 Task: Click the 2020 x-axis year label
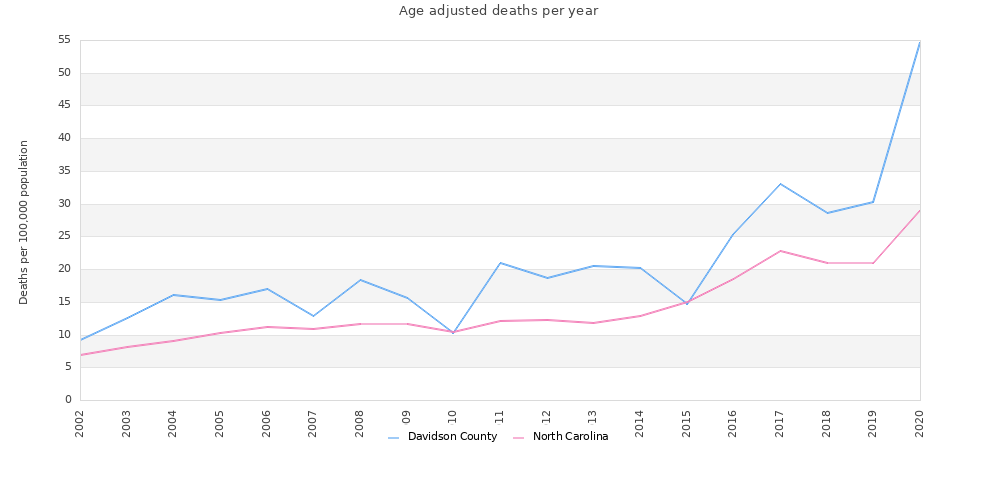pyautogui.click(x=920, y=422)
